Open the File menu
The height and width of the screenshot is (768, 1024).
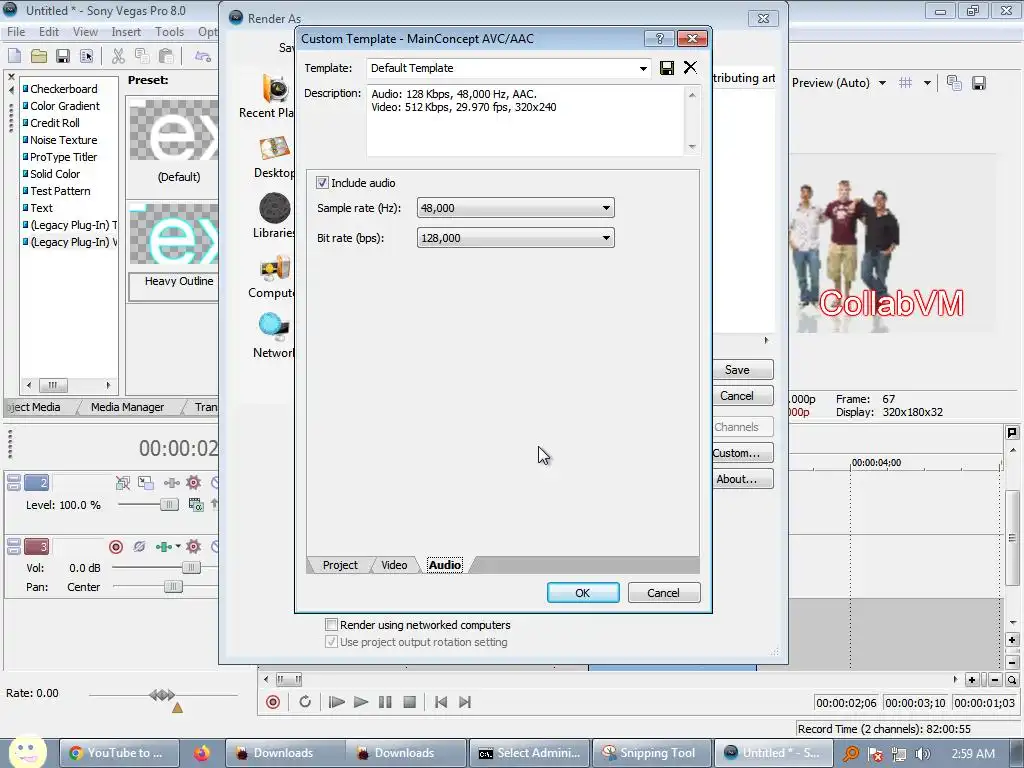coord(16,31)
